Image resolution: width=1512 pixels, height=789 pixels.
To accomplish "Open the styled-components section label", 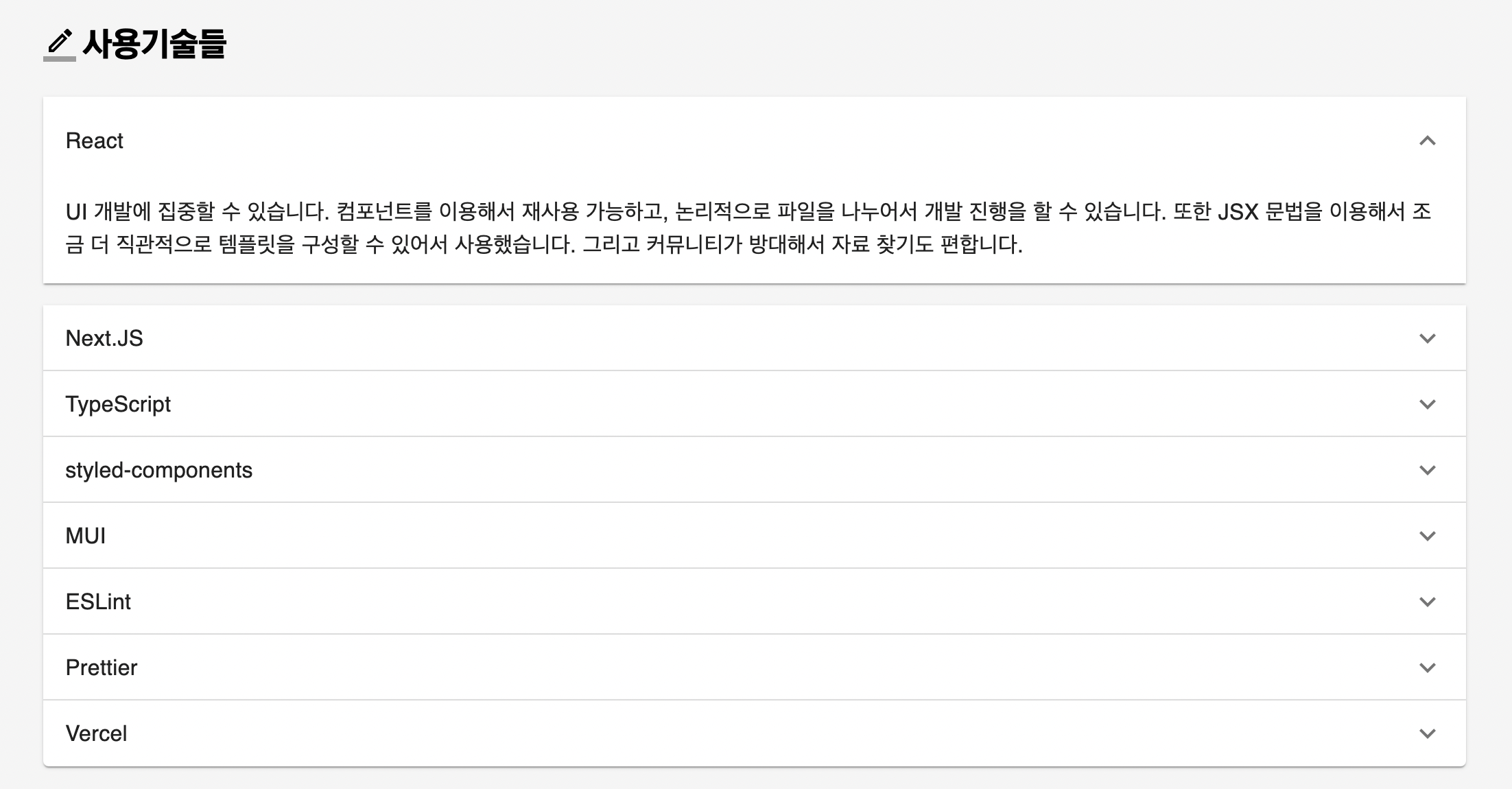I will click(158, 470).
